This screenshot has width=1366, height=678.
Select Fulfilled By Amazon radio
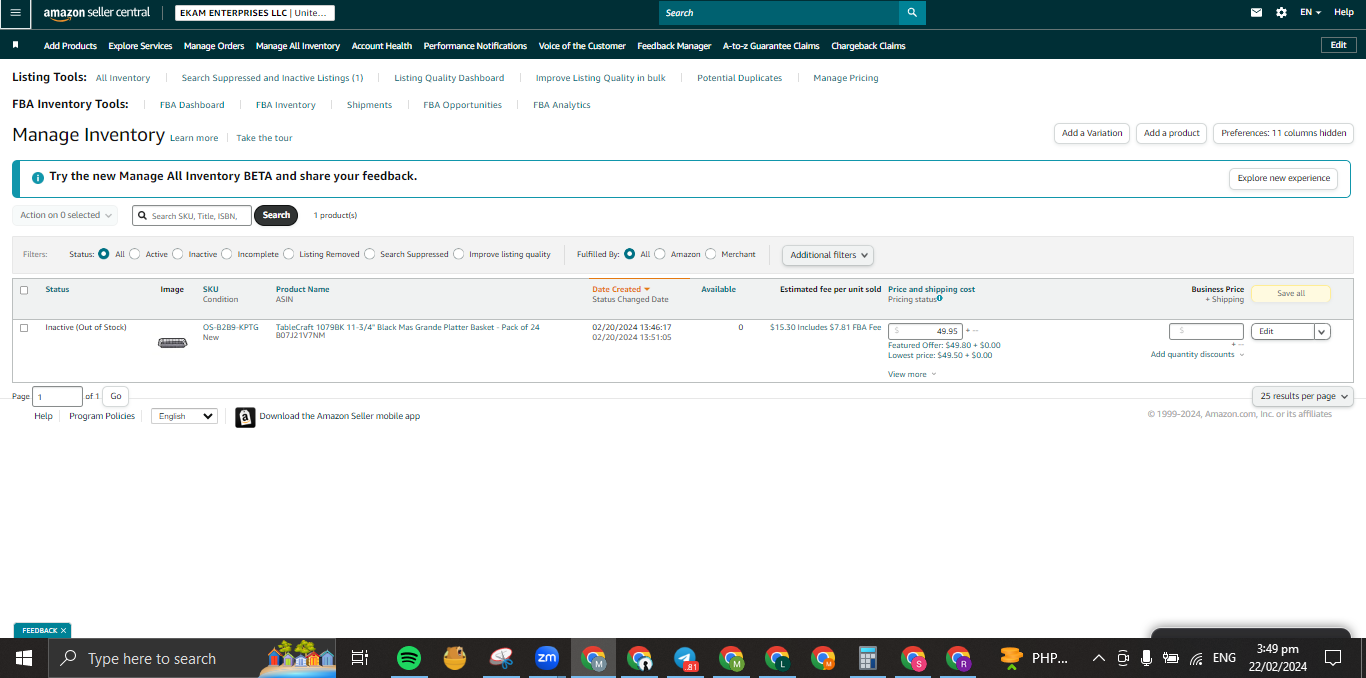(x=660, y=254)
